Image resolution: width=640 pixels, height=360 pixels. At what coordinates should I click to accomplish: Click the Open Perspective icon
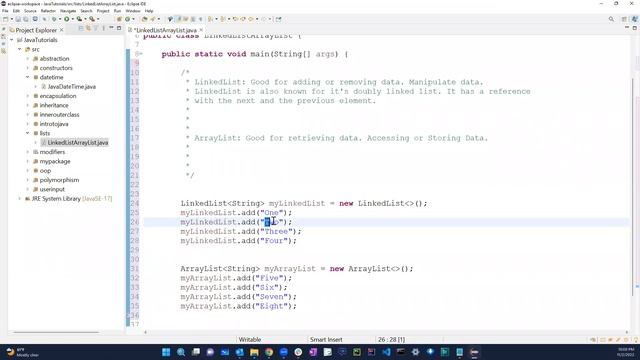(x=624, y=19)
